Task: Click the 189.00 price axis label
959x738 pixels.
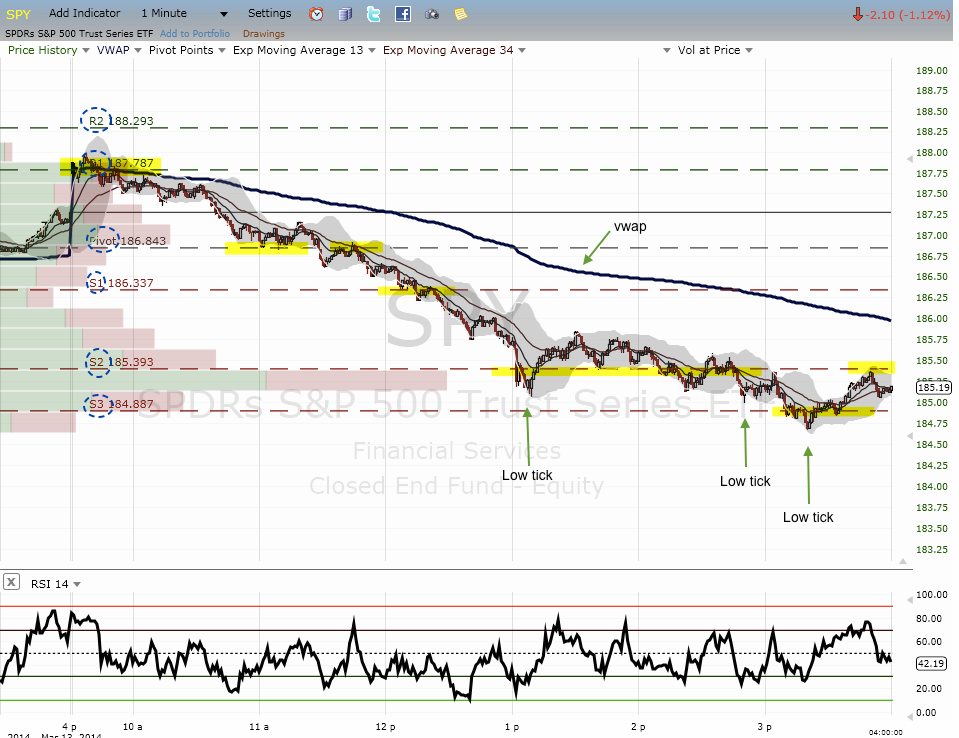Action: click(932, 70)
